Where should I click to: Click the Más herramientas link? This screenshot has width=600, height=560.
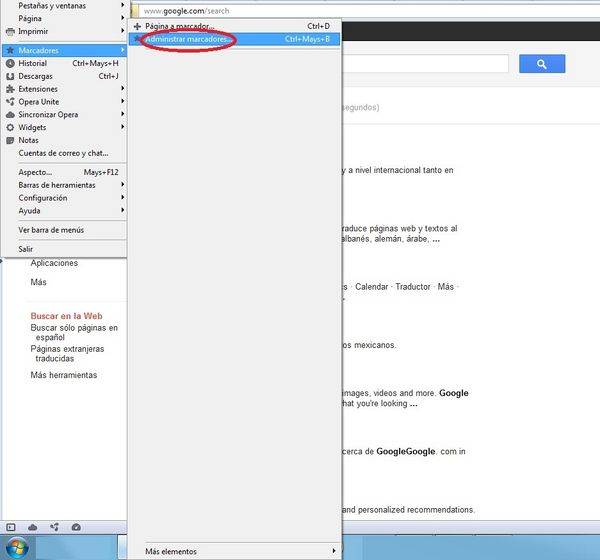coord(64,375)
